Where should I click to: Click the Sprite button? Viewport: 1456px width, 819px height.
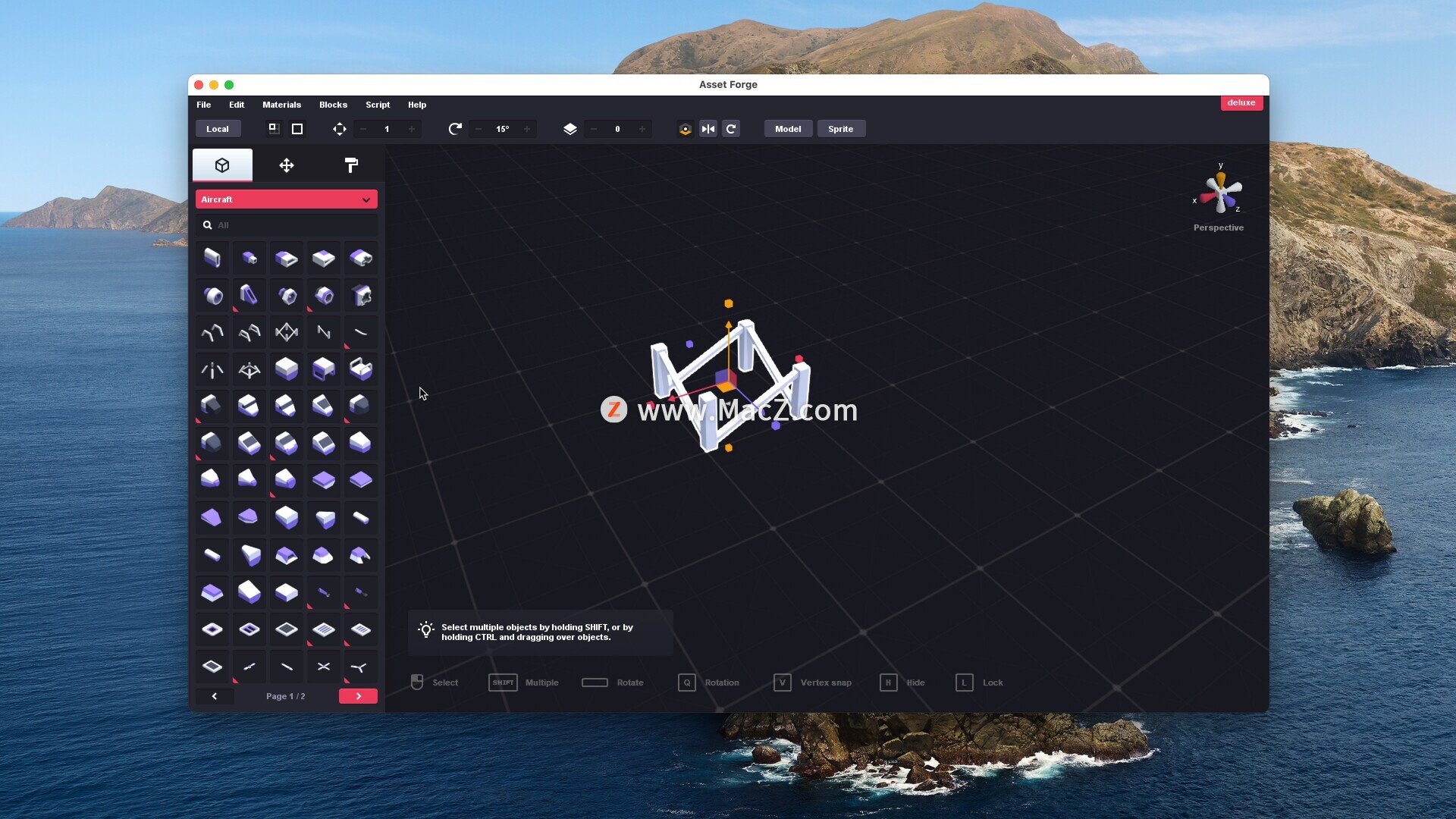click(x=841, y=129)
